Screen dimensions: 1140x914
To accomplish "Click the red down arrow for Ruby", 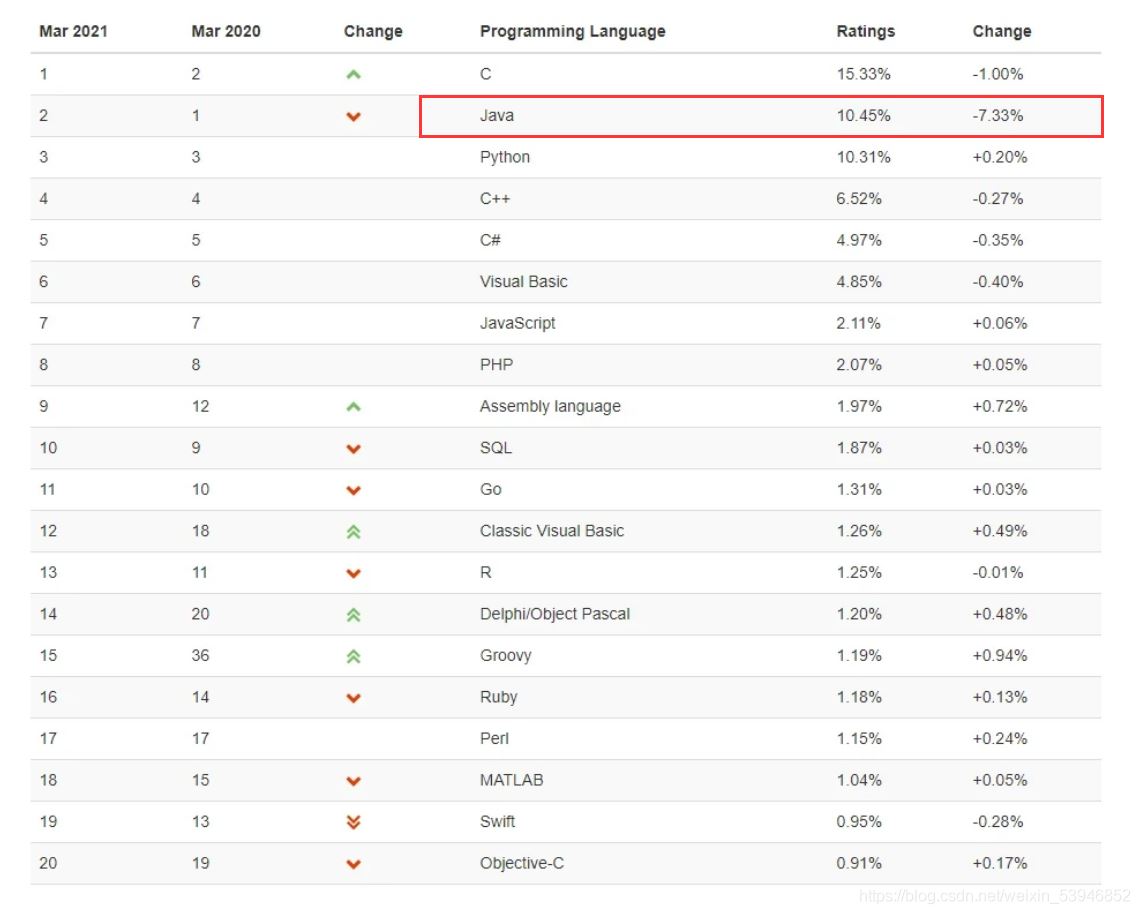I will point(353,698).
